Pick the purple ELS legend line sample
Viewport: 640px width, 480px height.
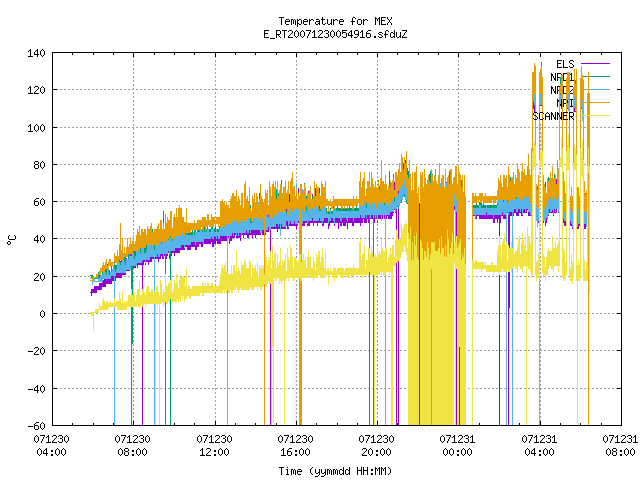(x=596, y=64)
